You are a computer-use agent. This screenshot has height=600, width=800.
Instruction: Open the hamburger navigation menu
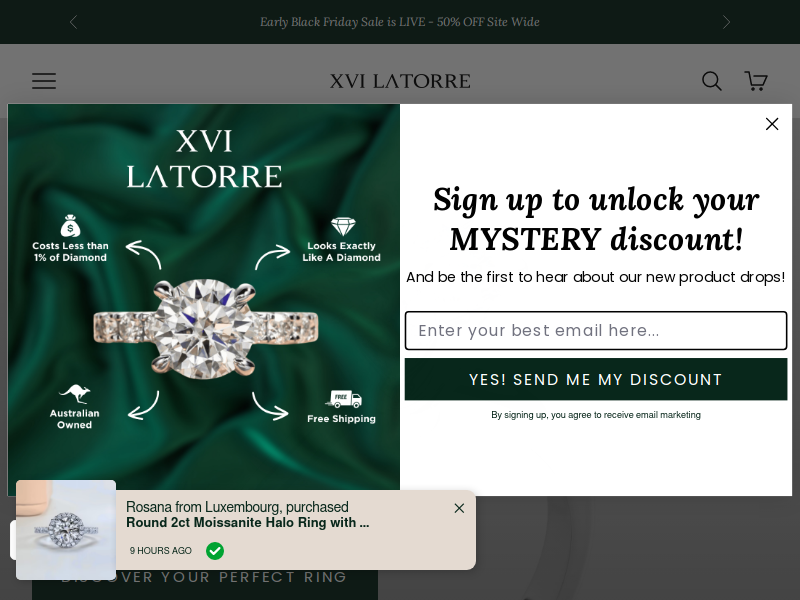44,81
